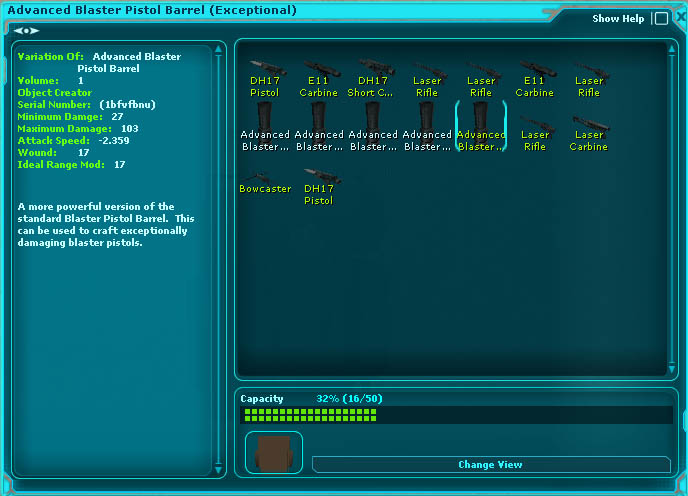Click the 'Volume: 1' line

coord(50,81)
